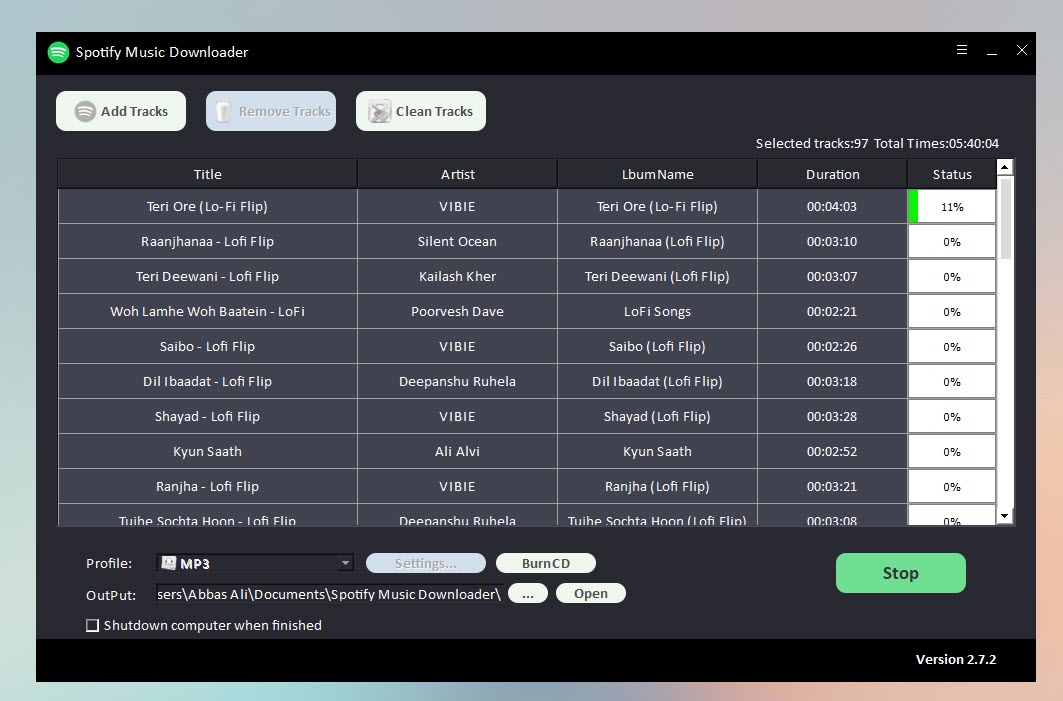This screenshot has width=1063, height=701.
Task: Click album "LoFi Songs" cell
Action: click(658, 311)
